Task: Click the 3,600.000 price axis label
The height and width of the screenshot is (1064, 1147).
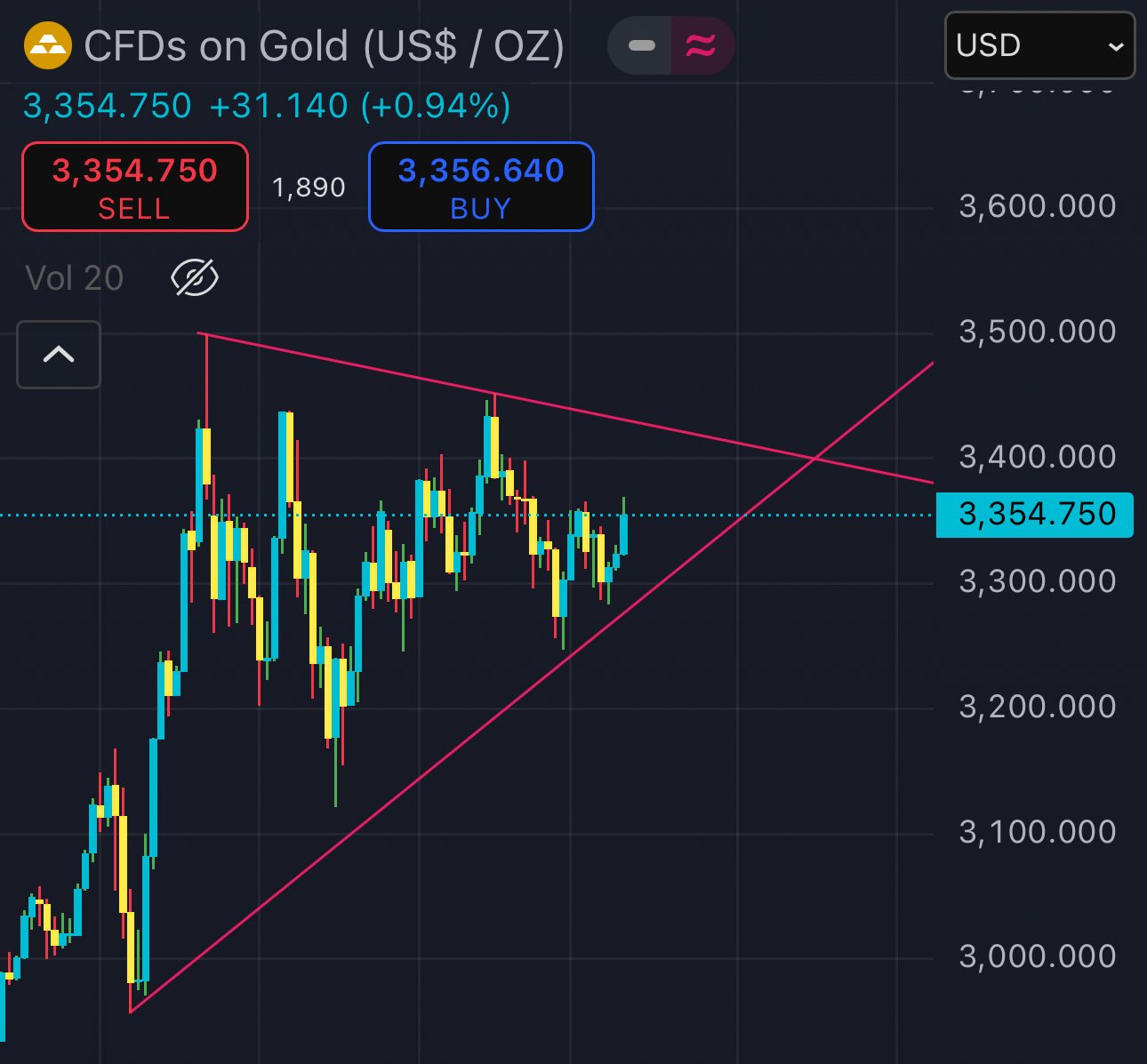Action: [1037, 206]
